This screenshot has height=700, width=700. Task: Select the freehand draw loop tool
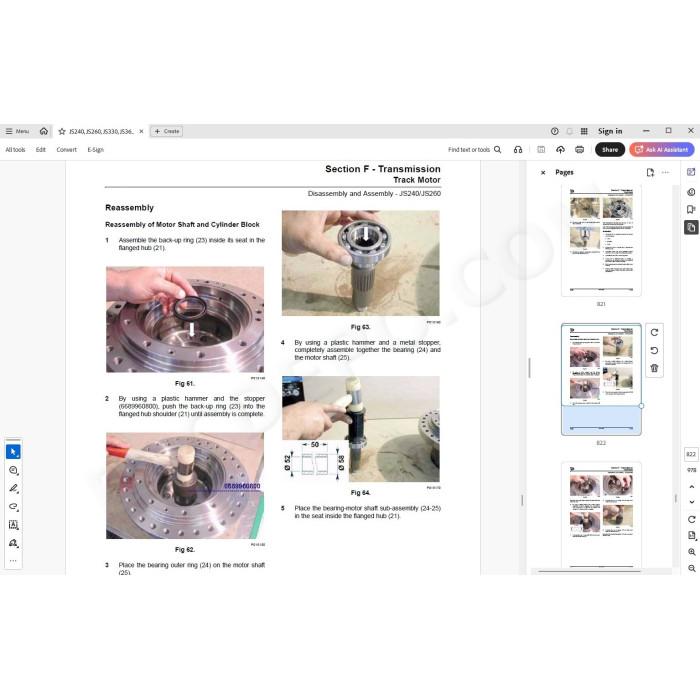click(13, 507)
